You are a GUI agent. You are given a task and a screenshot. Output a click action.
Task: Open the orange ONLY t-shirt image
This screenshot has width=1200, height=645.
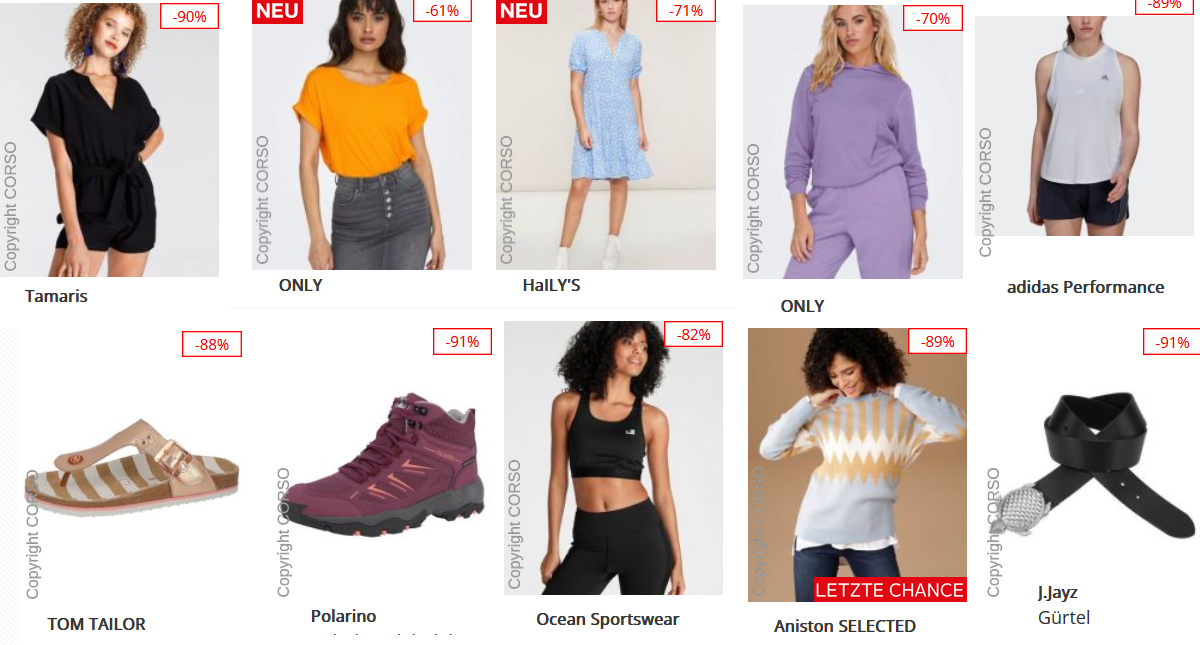pos(362,135)
